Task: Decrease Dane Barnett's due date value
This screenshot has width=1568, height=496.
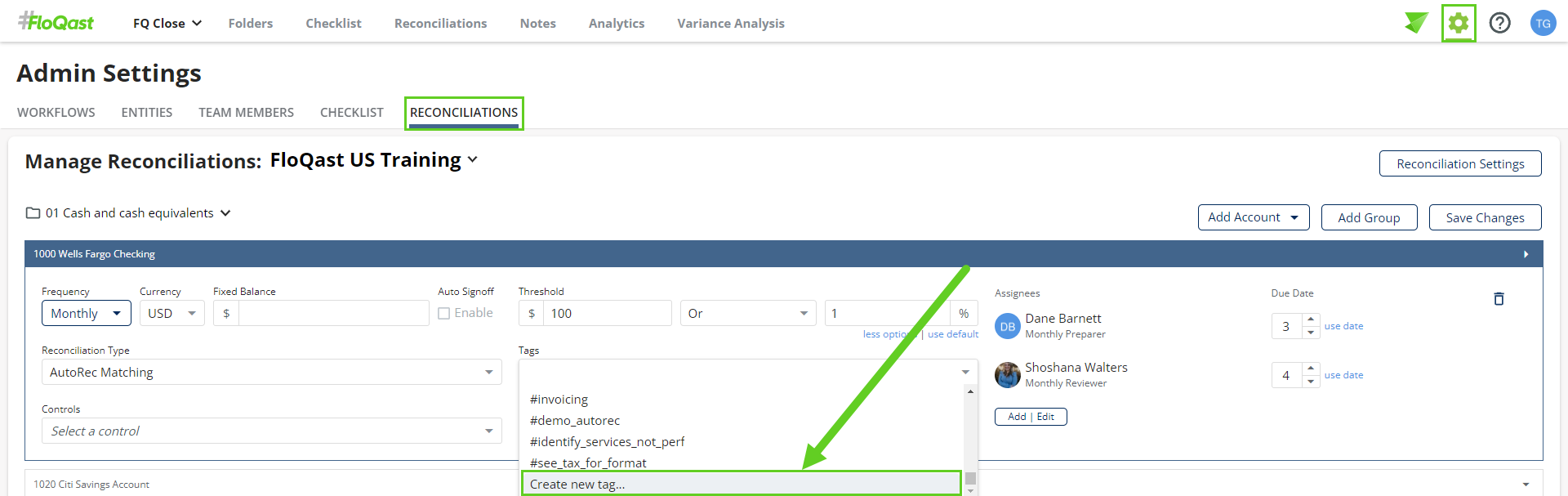Action: 1311,333
